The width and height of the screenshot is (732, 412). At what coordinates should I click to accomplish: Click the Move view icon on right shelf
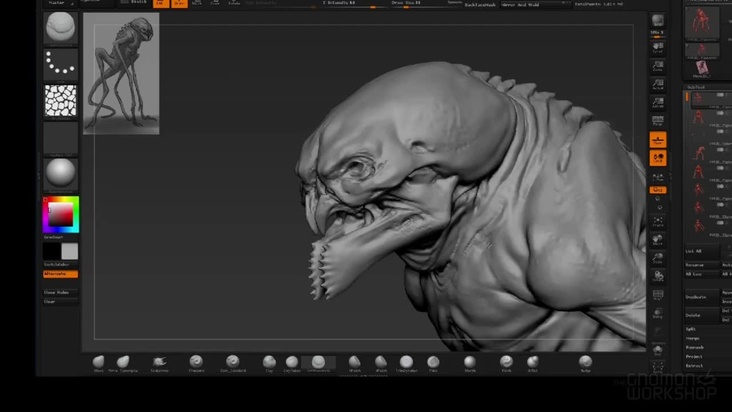coord(658,240)
